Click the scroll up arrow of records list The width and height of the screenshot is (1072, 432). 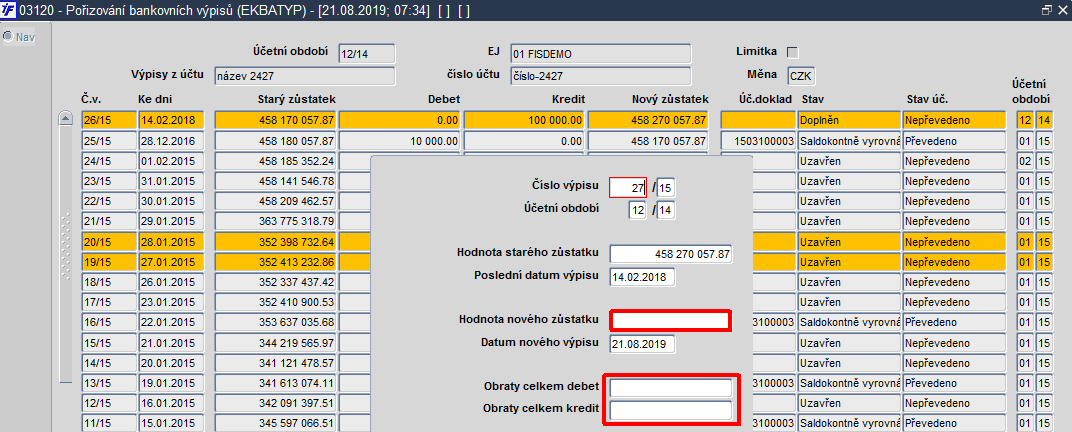click(66, 119)
